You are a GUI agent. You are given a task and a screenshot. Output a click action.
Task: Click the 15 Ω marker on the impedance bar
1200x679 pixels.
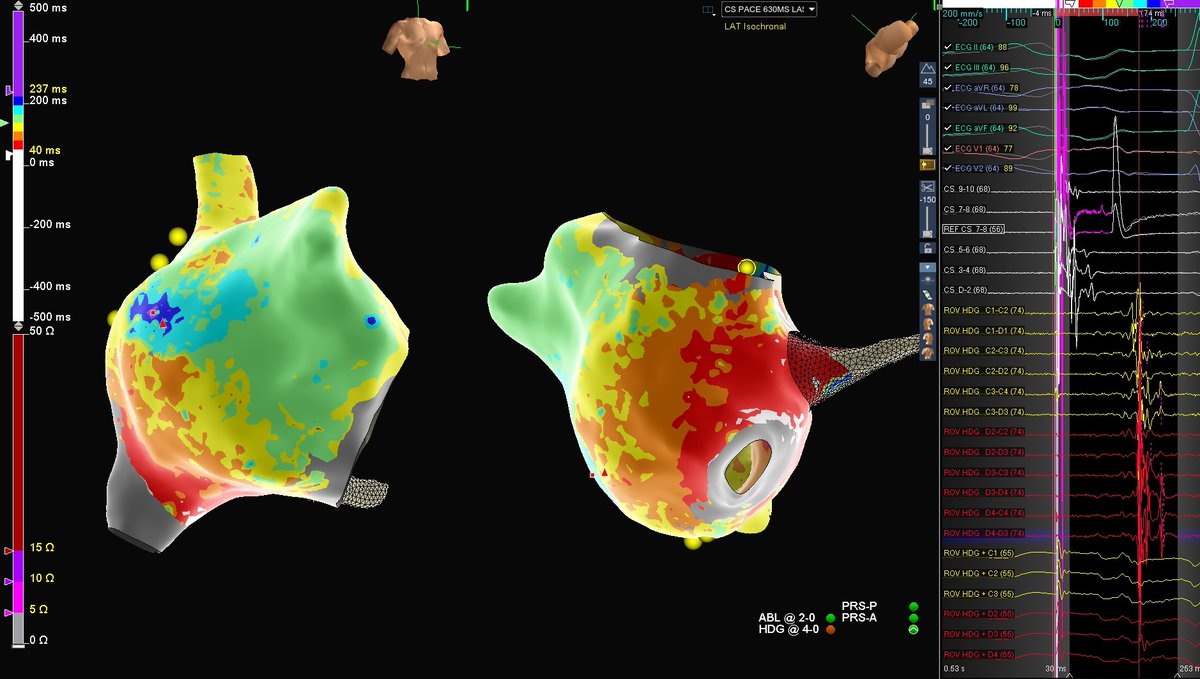(x=10, y=551)
